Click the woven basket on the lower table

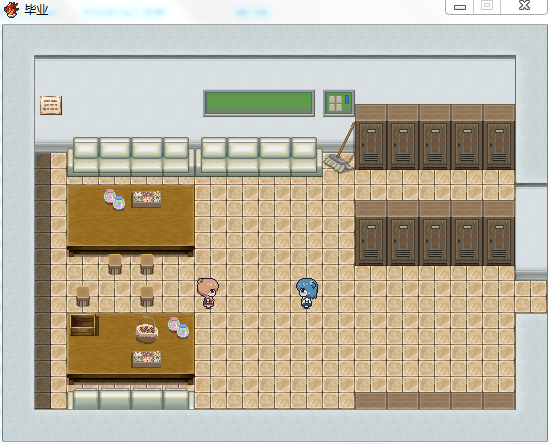point(147,330)
